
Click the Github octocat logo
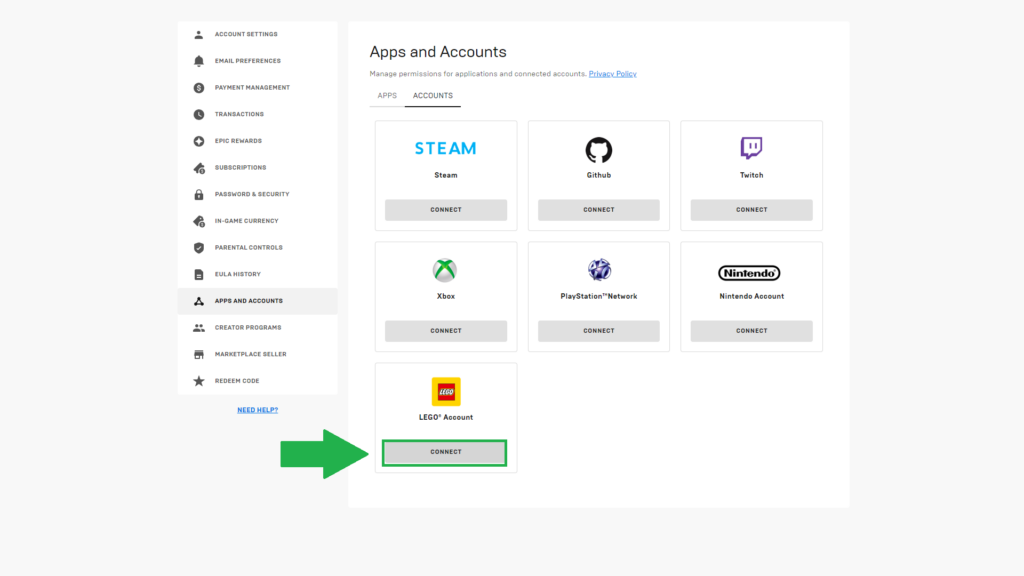point(598,150)
